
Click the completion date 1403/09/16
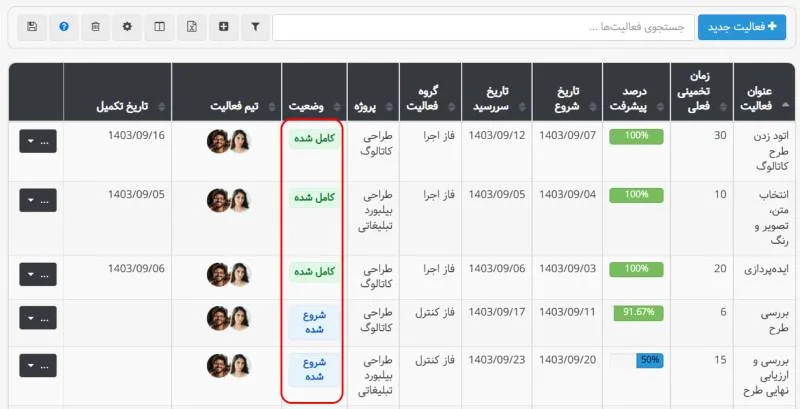pos(136,136)
